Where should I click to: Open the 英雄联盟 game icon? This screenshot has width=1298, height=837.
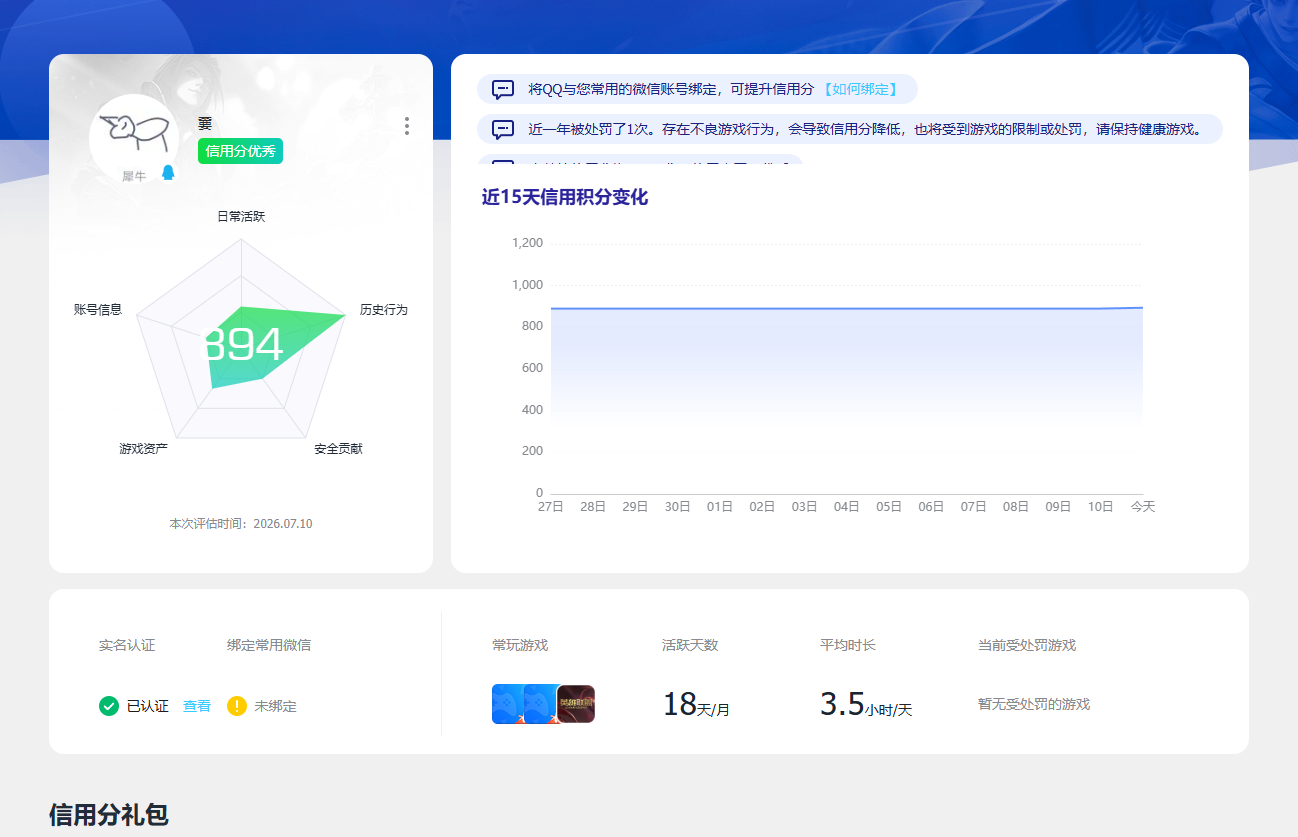pos(576,704)
